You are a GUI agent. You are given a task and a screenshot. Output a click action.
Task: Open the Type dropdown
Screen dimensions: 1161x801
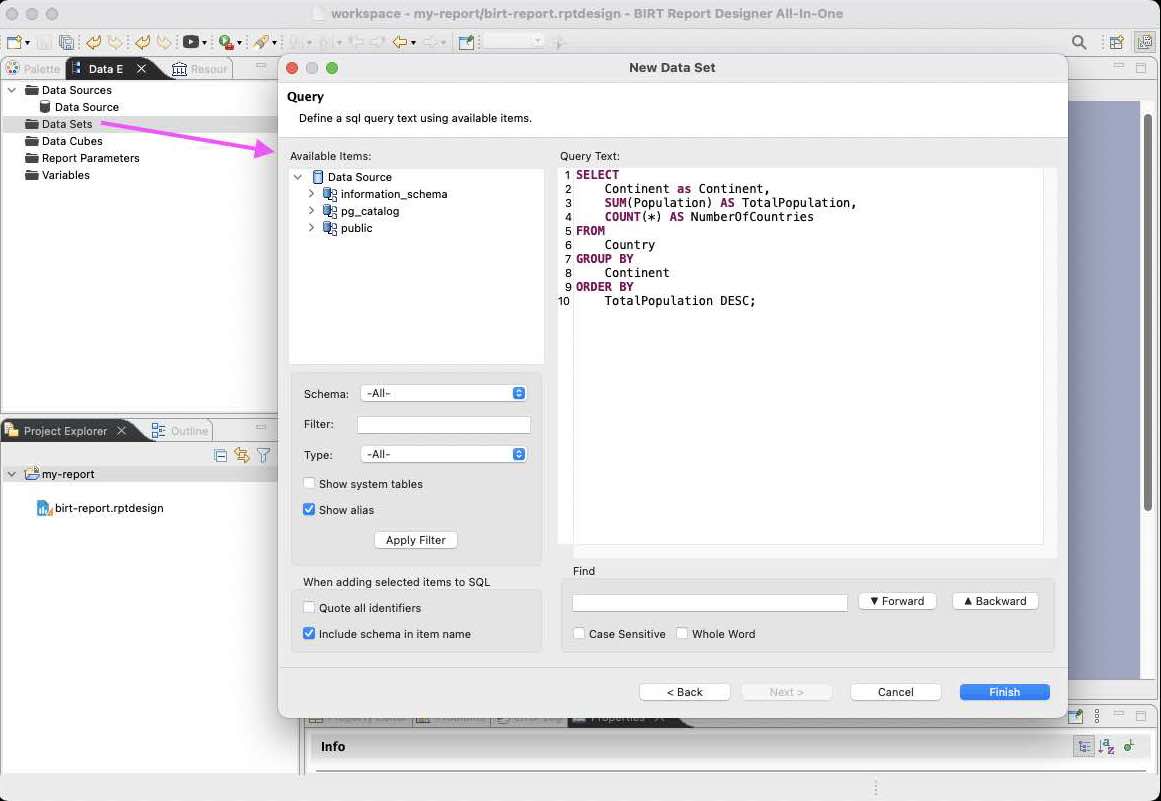coord(444,454)
